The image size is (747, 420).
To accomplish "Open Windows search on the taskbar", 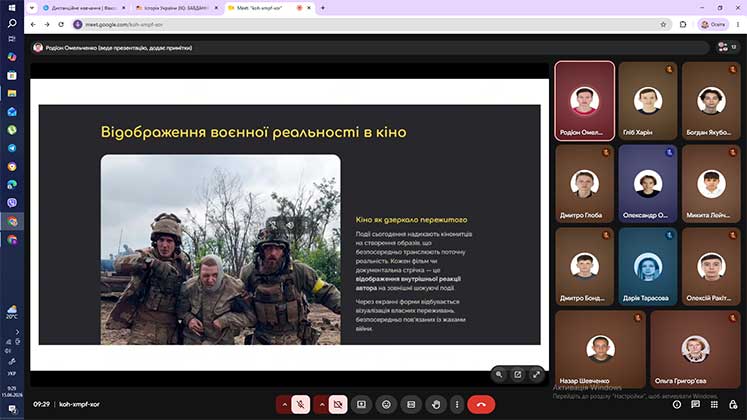I will coord(12,23).
